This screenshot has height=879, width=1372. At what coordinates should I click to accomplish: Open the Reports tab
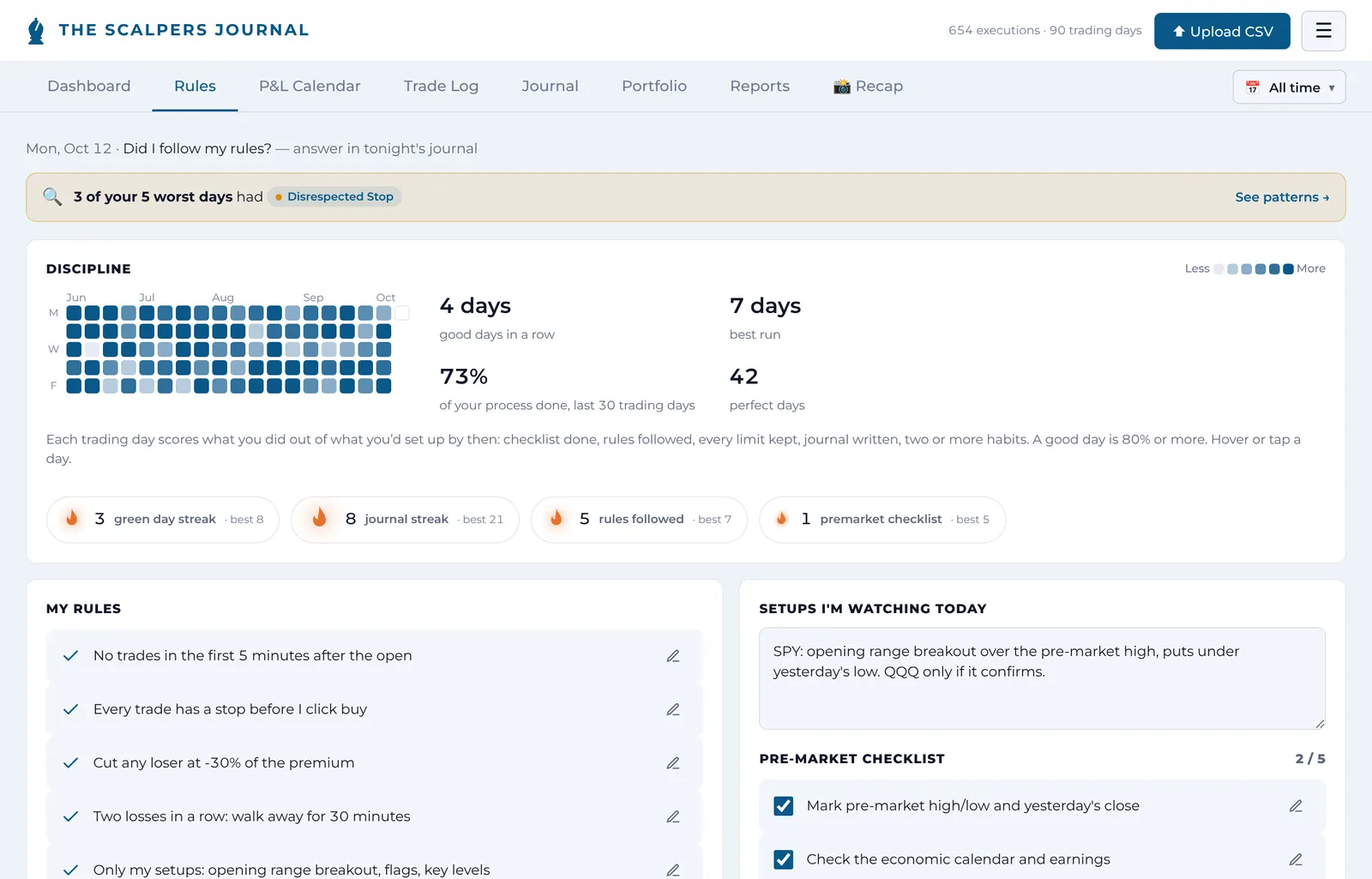[760, 86]
